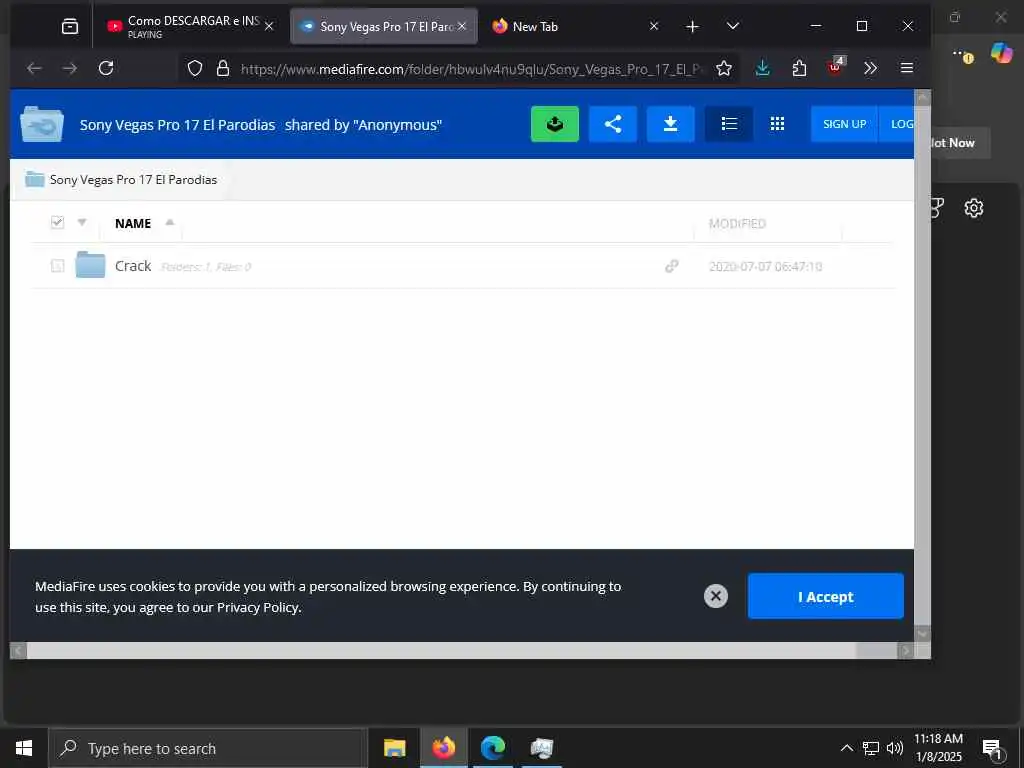The image size is (1024, 768).
Task: Click the MediaFire folder logo icon
Action: pyautogui.click(x=42, y=124)
